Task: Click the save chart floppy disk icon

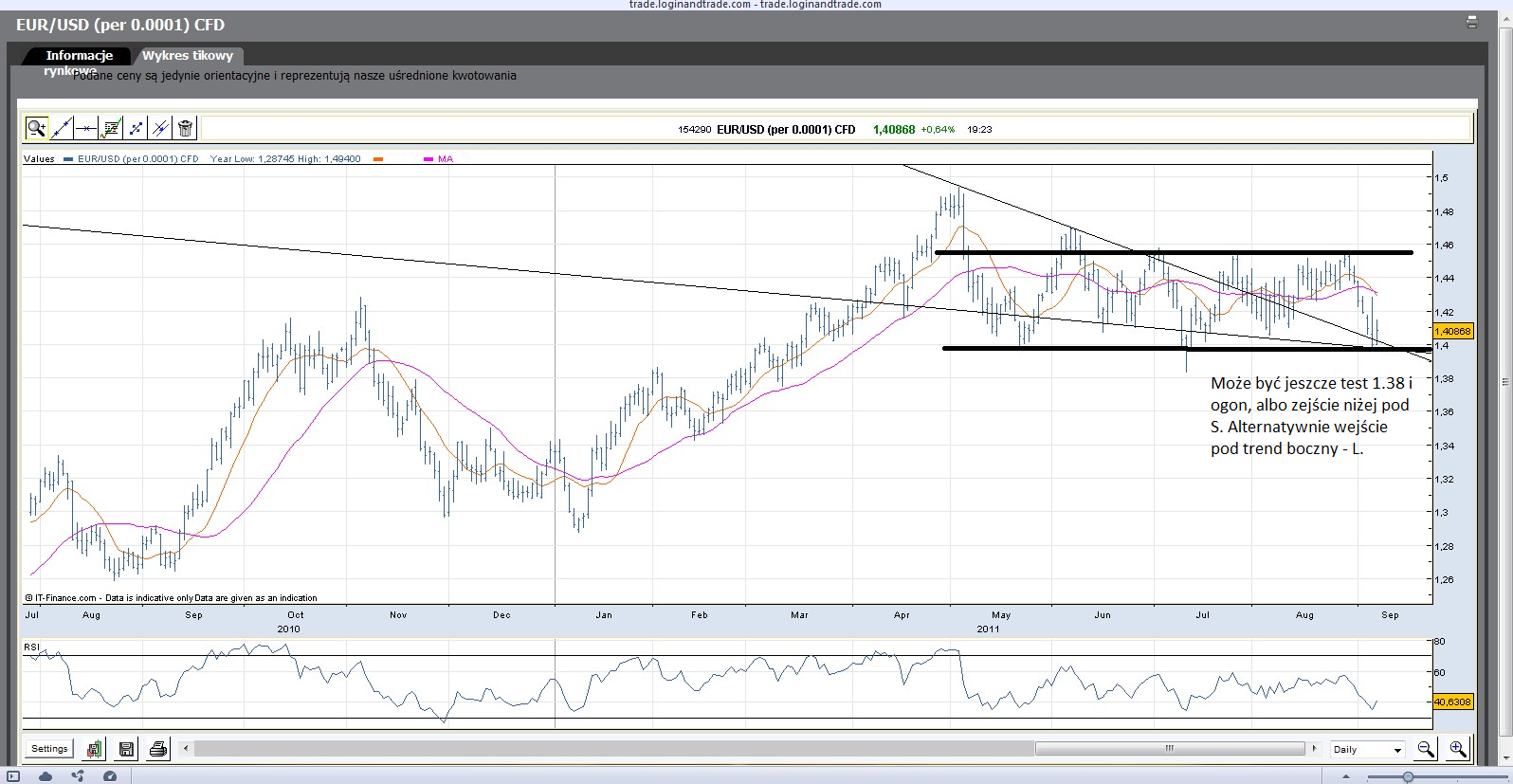Action: [126, 750]
